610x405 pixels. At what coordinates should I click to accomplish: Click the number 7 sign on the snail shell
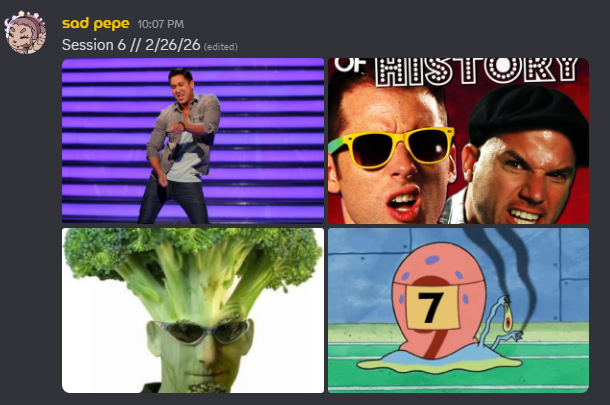point(432,307)
